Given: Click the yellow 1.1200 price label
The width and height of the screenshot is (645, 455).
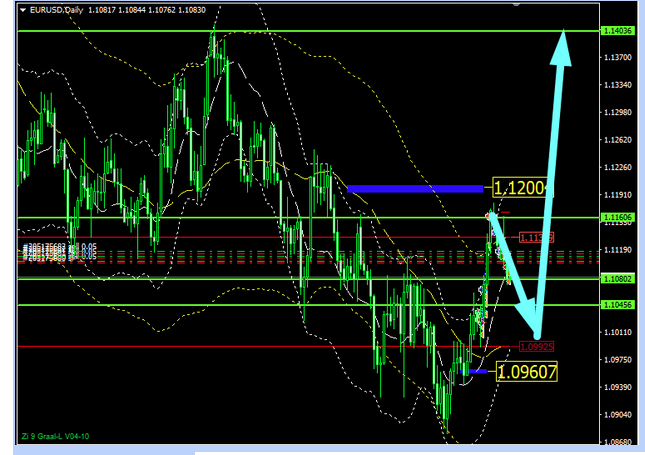Looking at the screenshot, I should [x=522, y=188].
